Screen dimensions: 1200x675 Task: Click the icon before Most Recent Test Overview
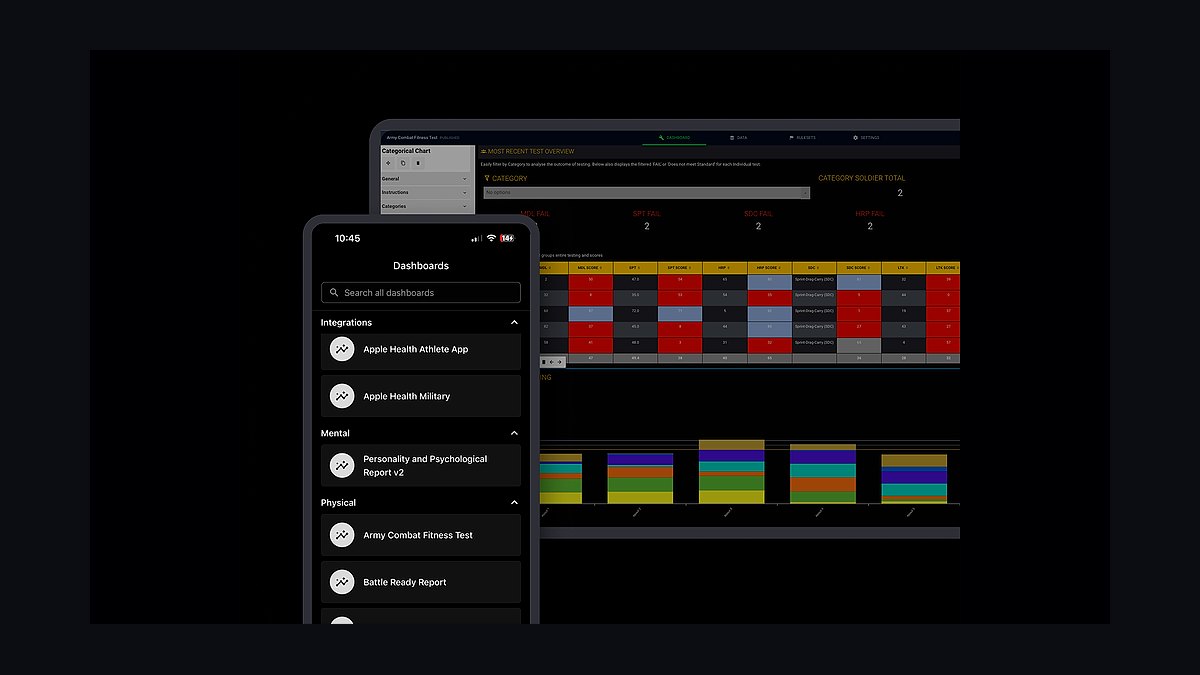pos(483,151)
